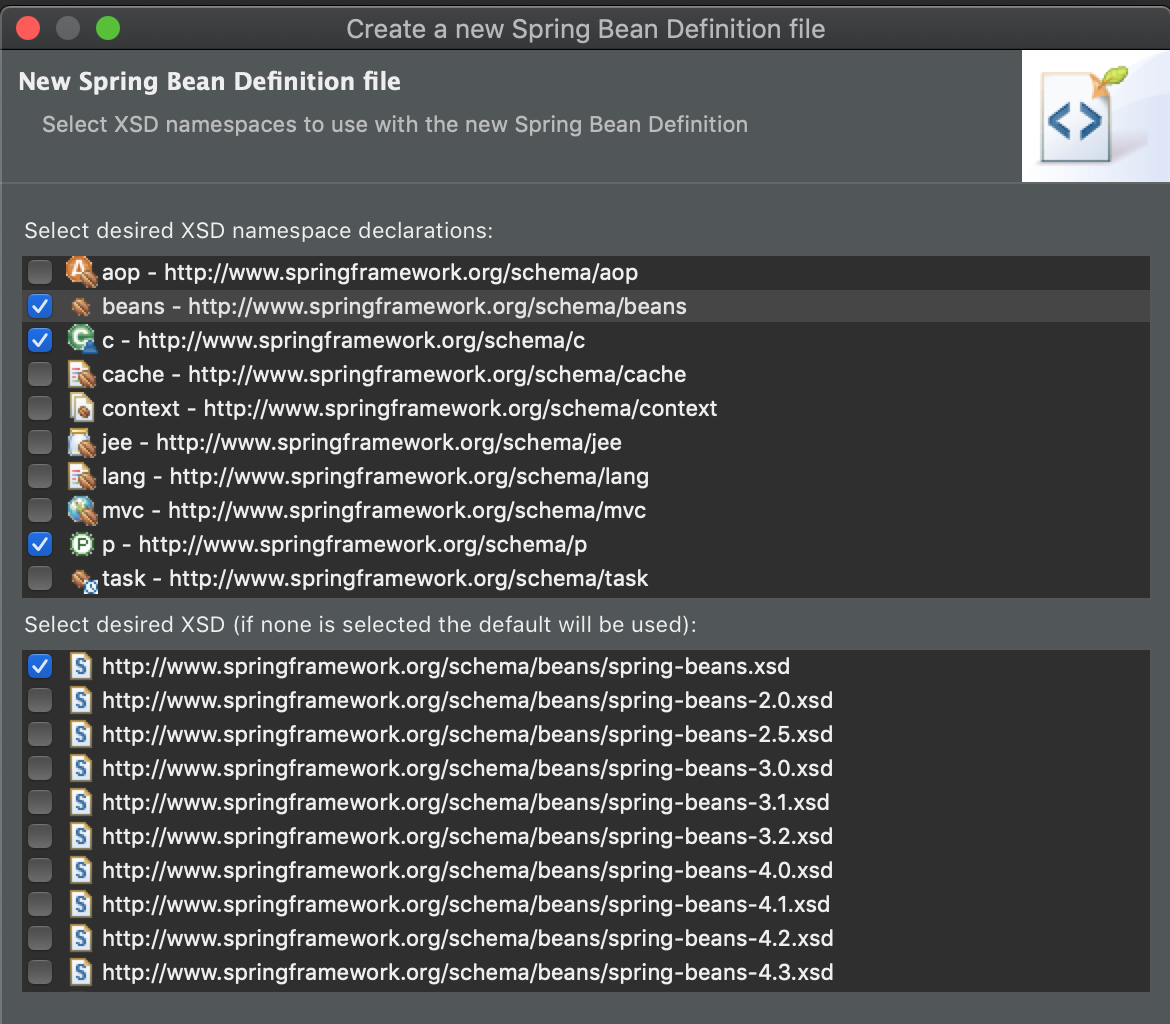Check the spring-beans-2.5.xsd checkbox

[40, 734]
